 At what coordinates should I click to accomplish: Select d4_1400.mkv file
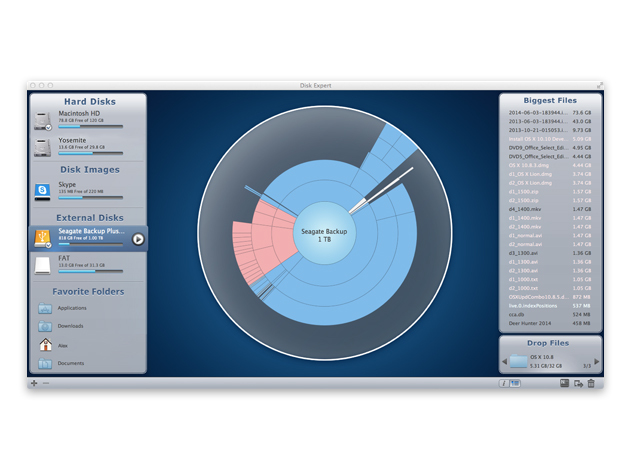pyautogui.click(x=550, y=209)
